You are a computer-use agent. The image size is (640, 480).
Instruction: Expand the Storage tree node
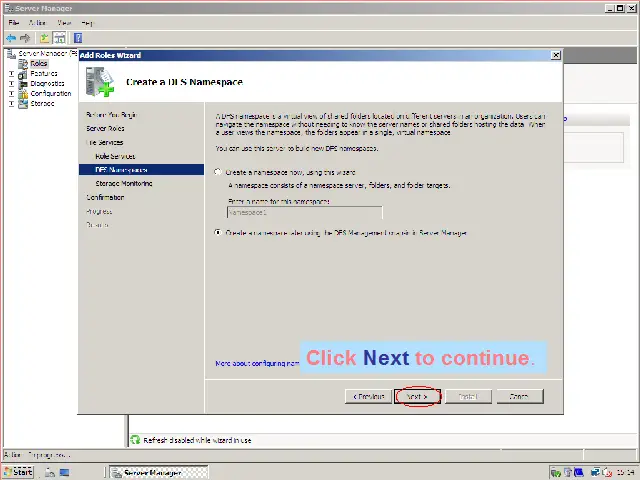click(11, 104)
